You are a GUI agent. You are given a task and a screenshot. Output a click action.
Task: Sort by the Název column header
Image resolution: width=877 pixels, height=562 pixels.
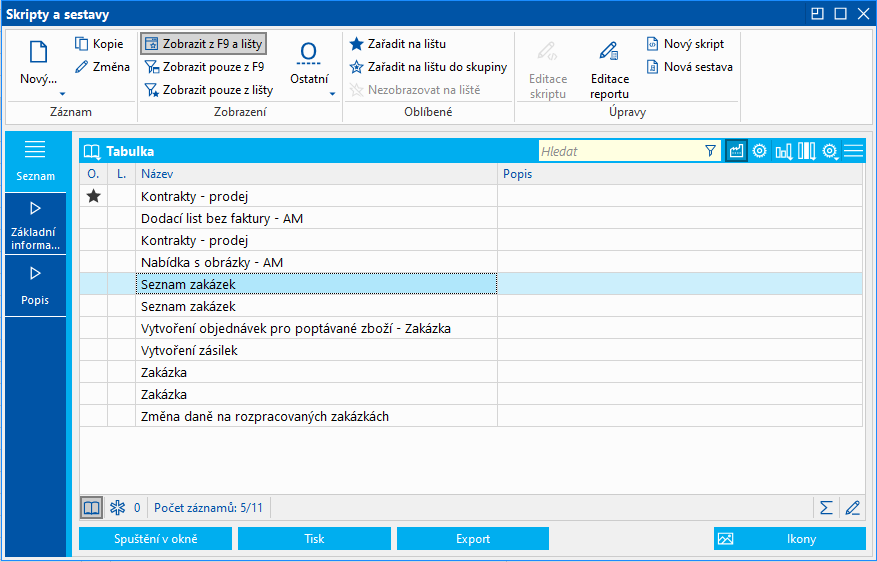[x=317, y=174]
